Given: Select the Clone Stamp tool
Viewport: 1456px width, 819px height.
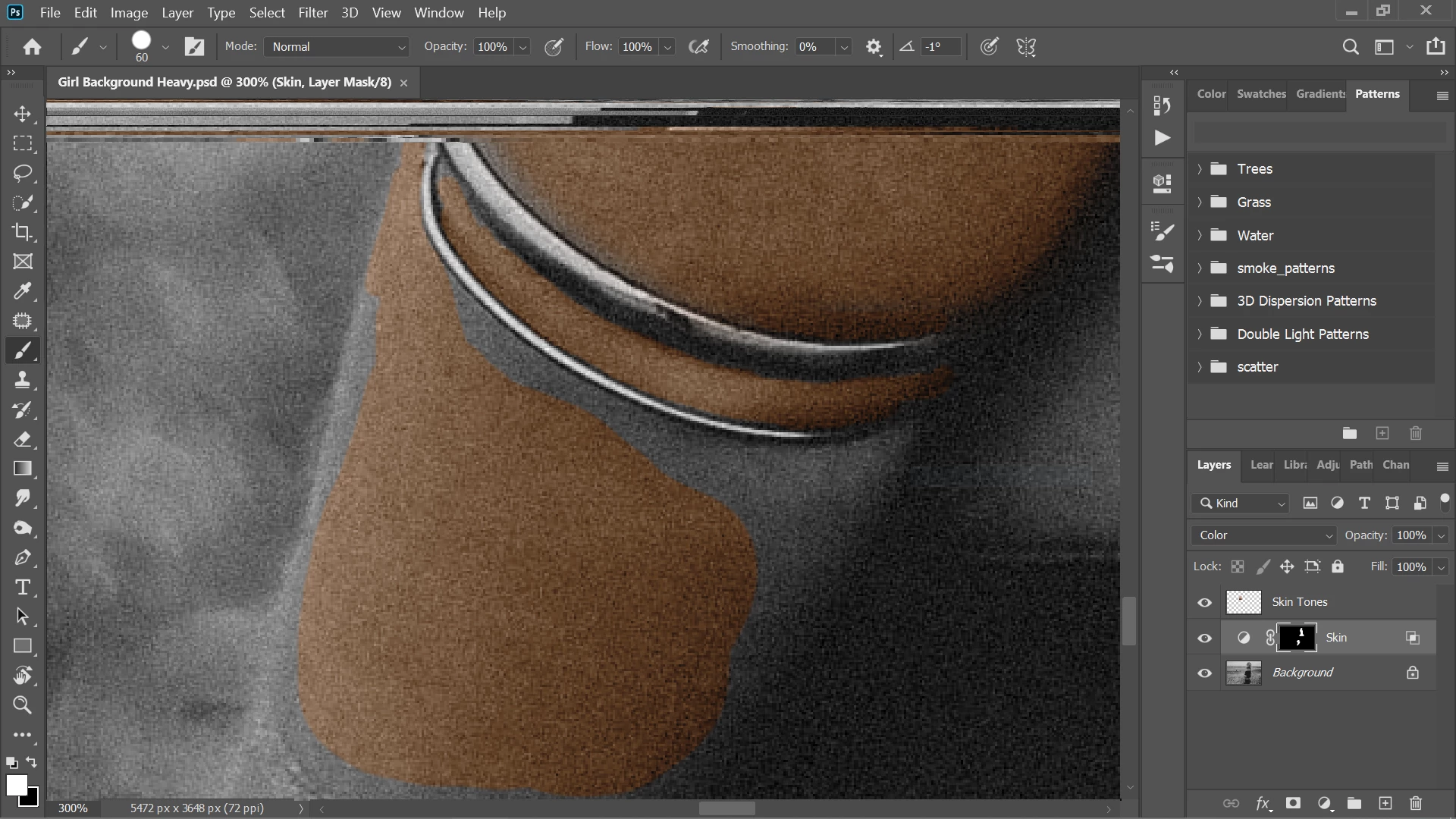Looking at the screenshot, I should tap(23, 380).
